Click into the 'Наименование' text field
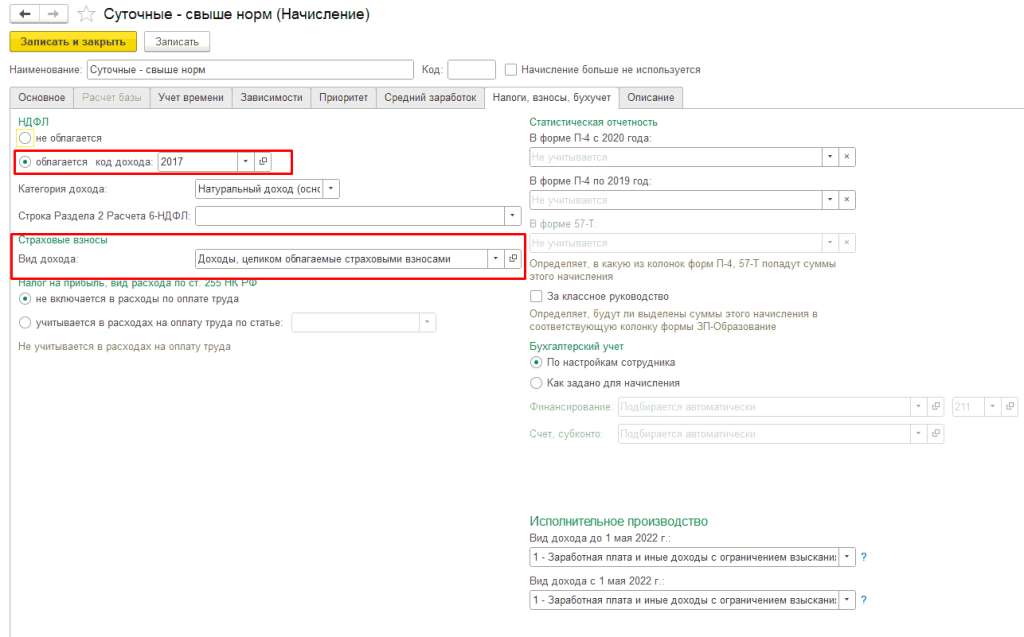Image resolution: width=1024 pixels, height=637 pixels. pyautogui.click(x=249, y=70)
